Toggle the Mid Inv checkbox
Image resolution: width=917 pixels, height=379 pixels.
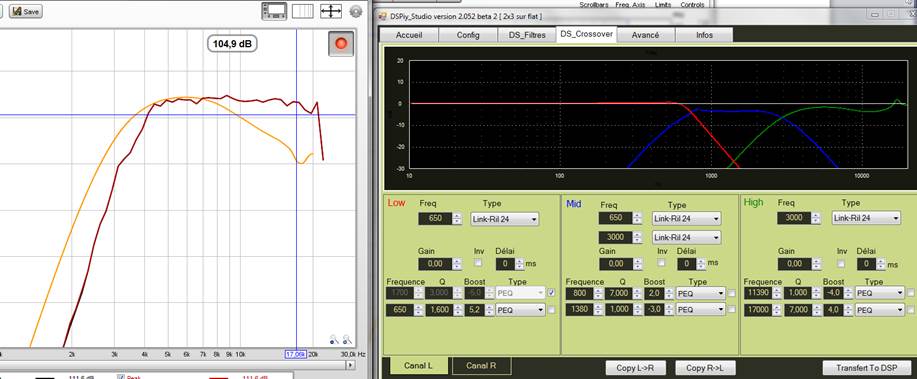(x=661, y=263)
